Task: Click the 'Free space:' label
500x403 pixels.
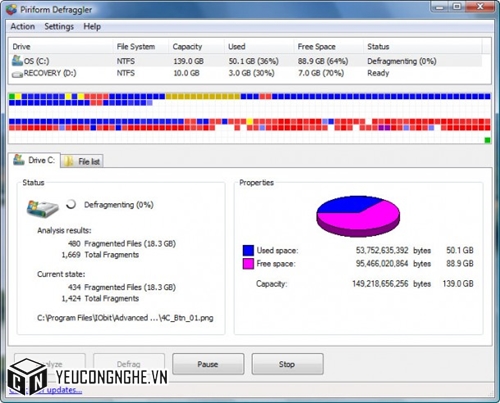Action: [276, 264]
